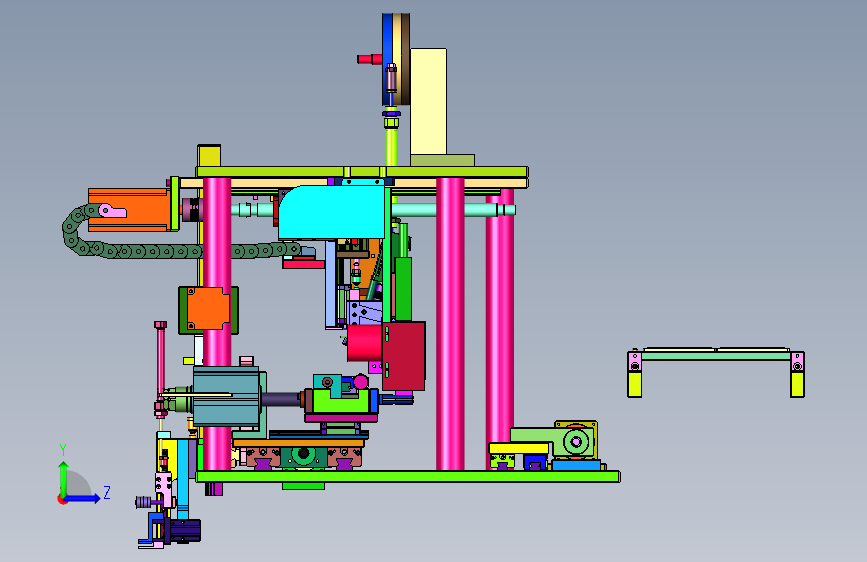Click the blue Z axis arrow of the triad

point(83,498)
